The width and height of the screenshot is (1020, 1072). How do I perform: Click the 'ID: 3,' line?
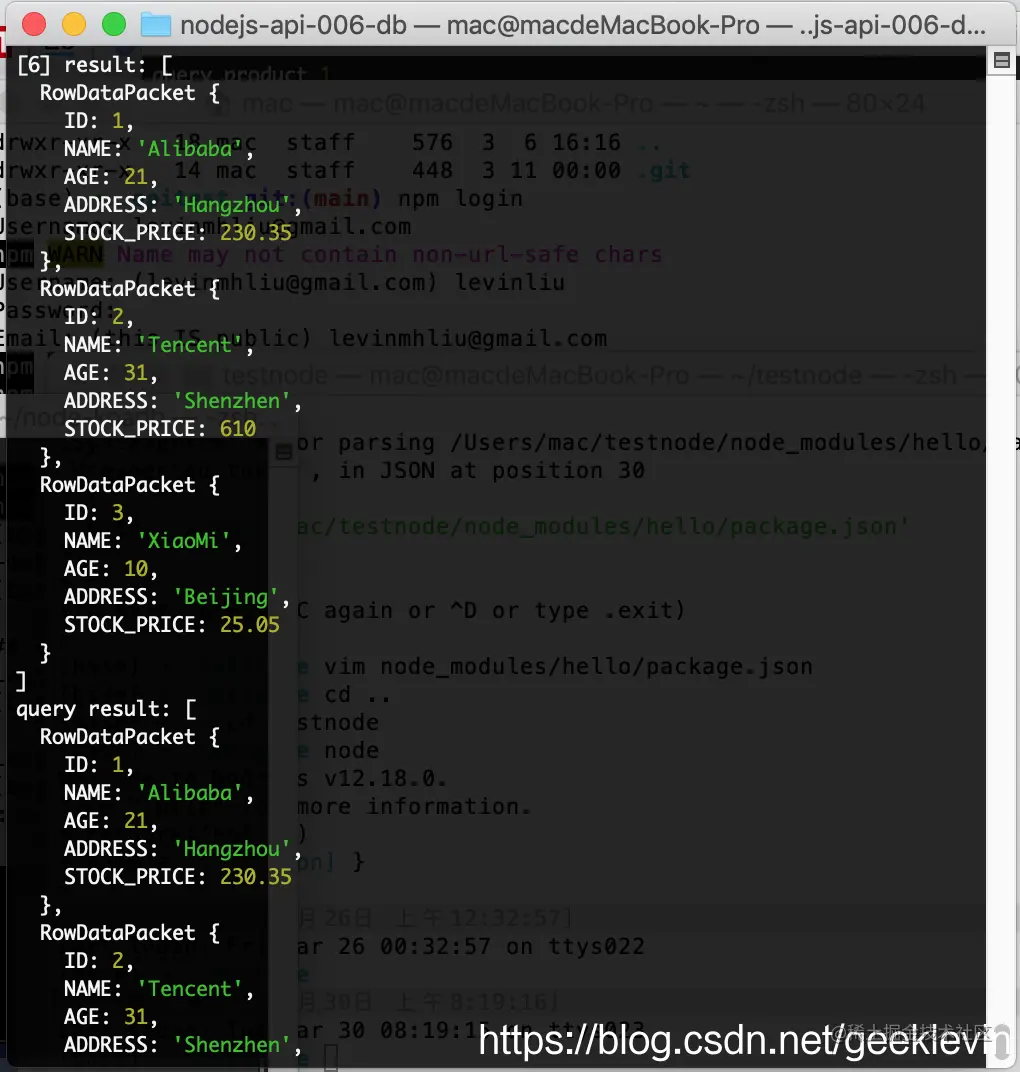point(98,513)
